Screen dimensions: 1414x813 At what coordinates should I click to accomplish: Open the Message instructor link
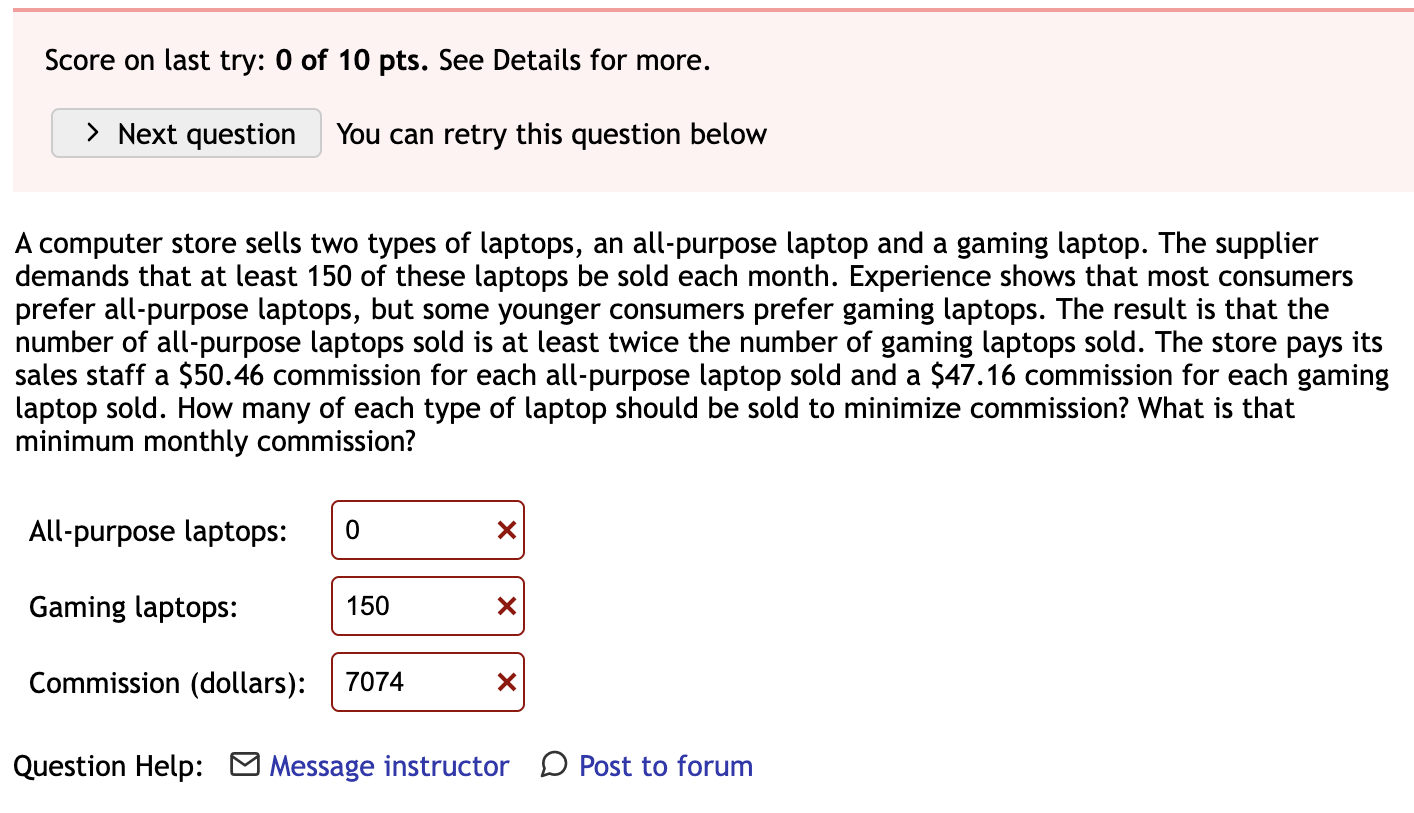coord(388,765)
